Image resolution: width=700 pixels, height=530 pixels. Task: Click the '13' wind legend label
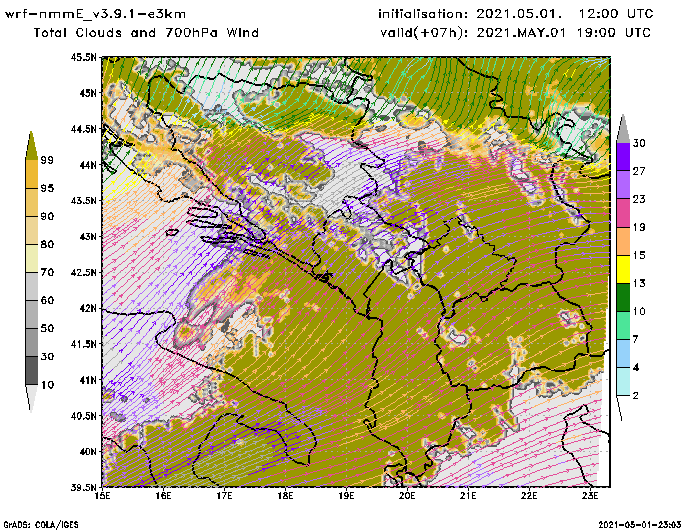[639, 284]
